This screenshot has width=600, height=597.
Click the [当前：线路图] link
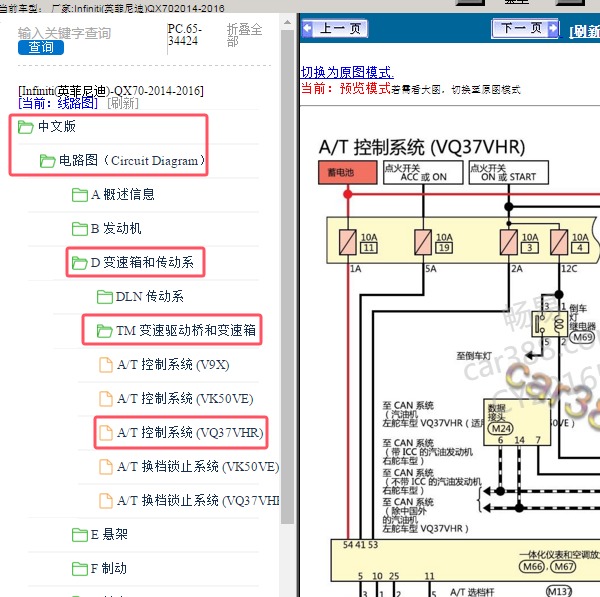[58, 103]
